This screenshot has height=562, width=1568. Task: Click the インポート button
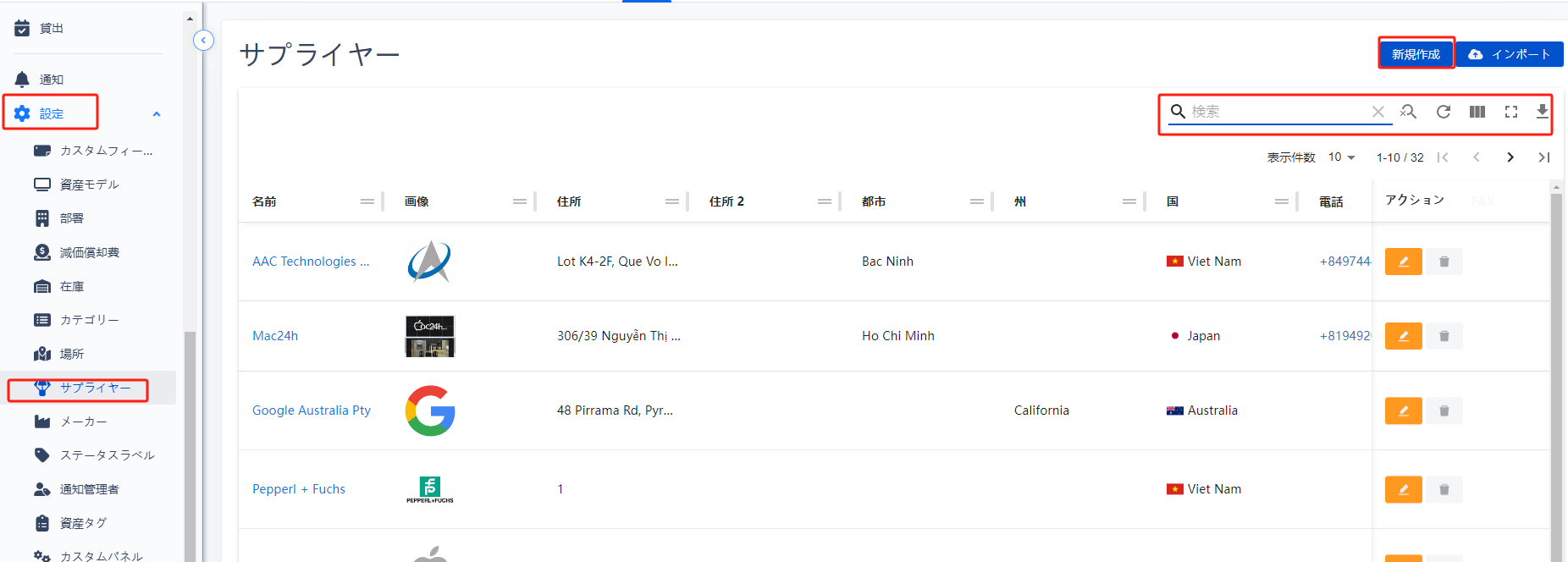click(x=1510, y=54)
